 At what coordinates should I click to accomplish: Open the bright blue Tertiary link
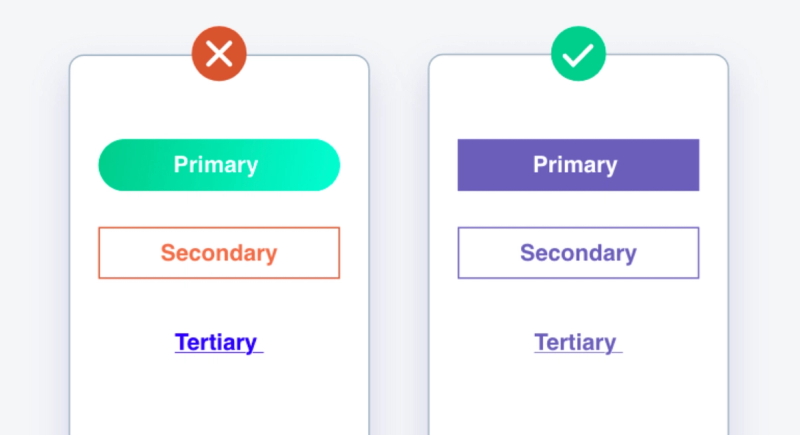(219, 342)
